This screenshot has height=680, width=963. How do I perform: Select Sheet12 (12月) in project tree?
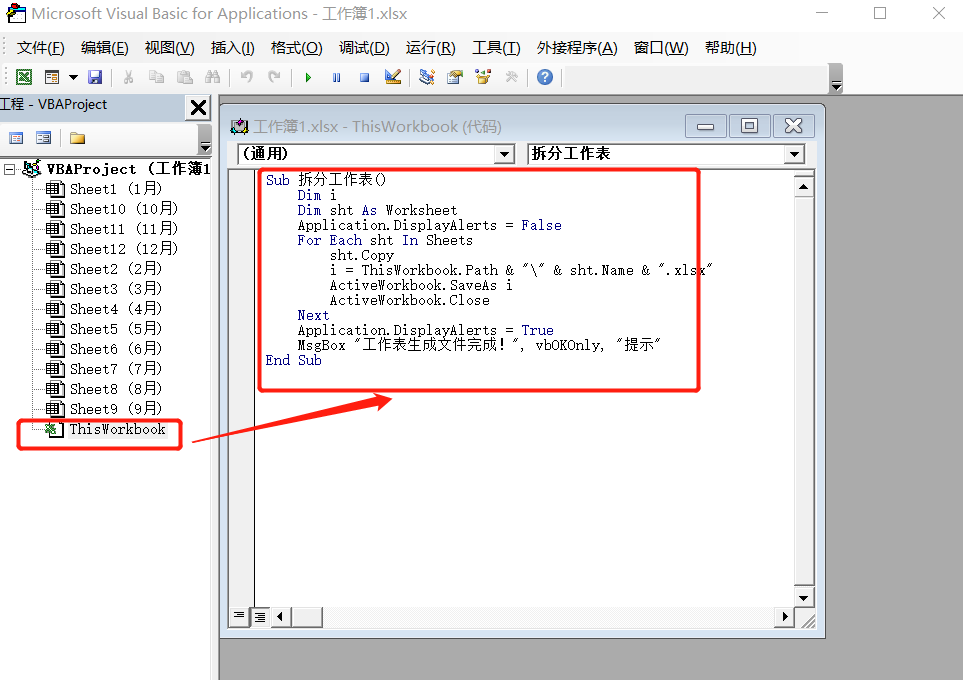point(112,249)
